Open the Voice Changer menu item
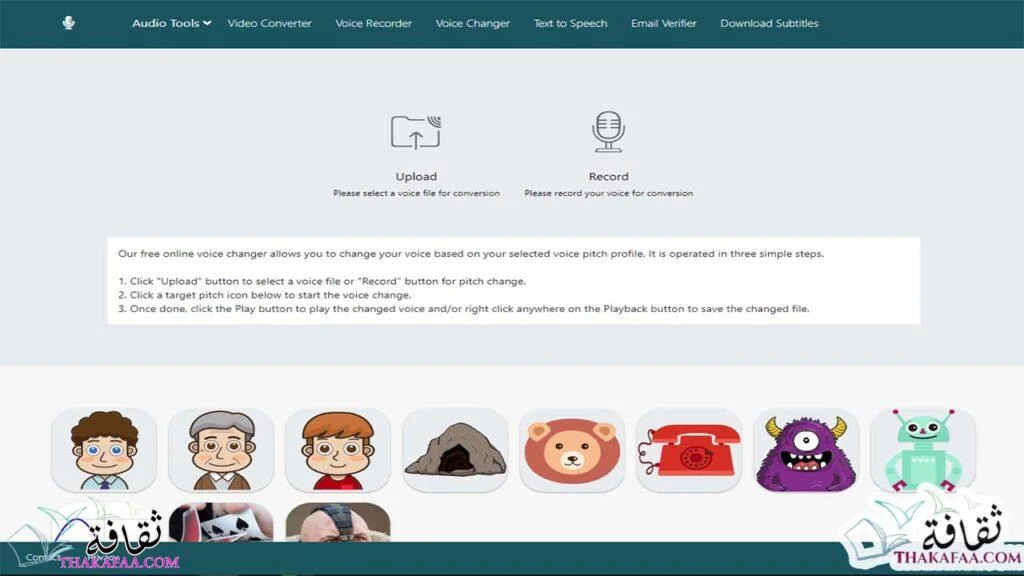 click(473, 23)
